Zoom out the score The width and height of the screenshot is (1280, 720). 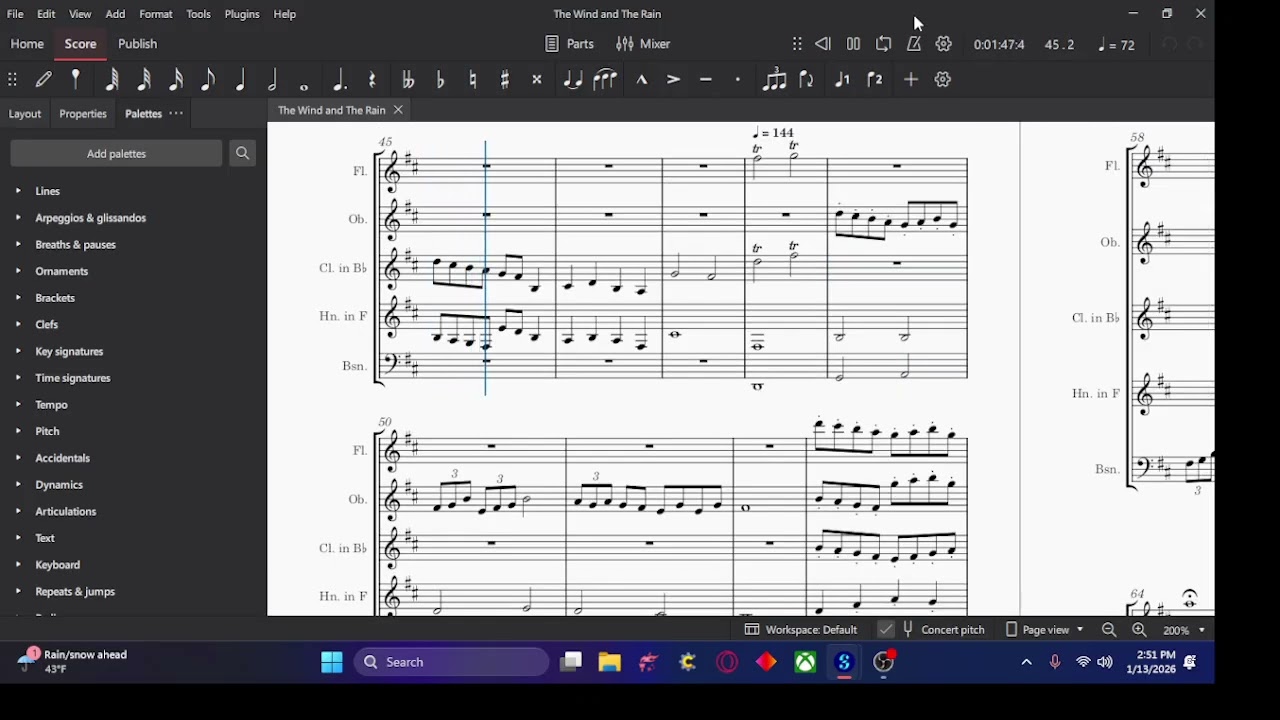coord(1109,630)
